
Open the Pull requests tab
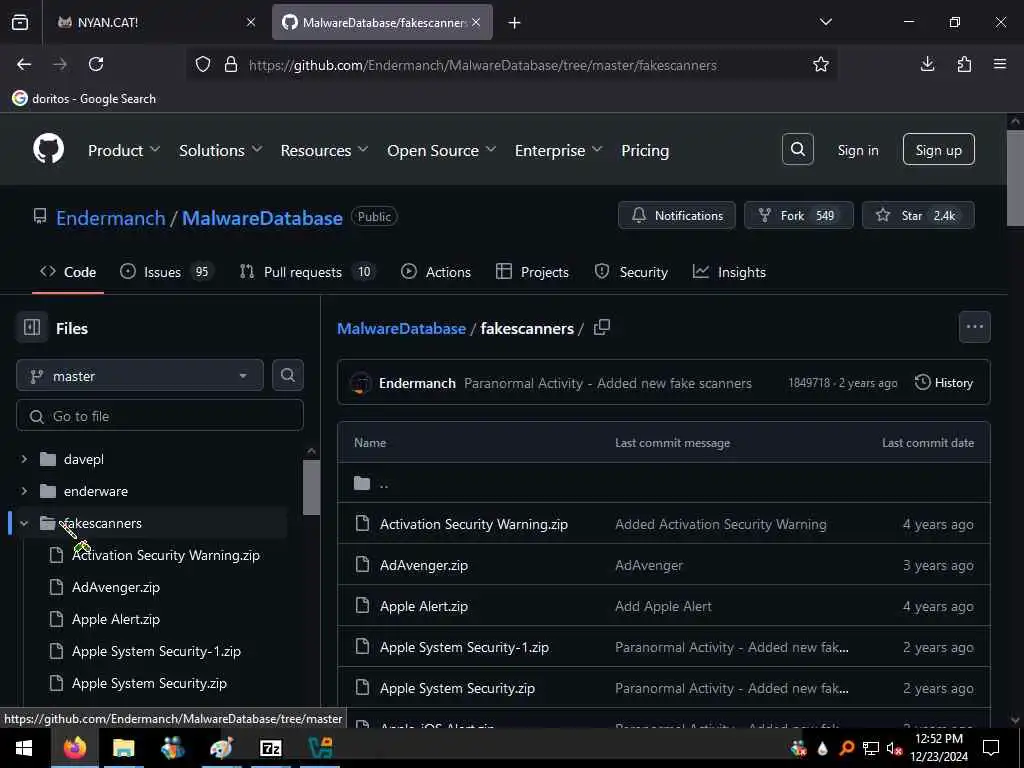[308, 272]
